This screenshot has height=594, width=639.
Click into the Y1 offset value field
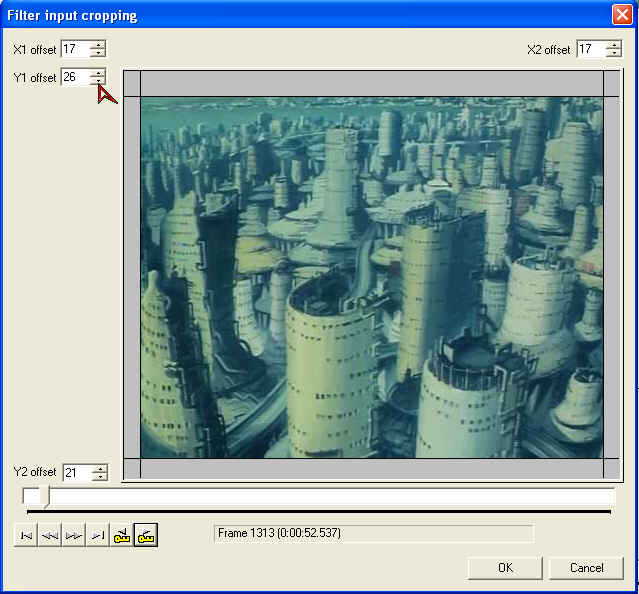[76, 77]
